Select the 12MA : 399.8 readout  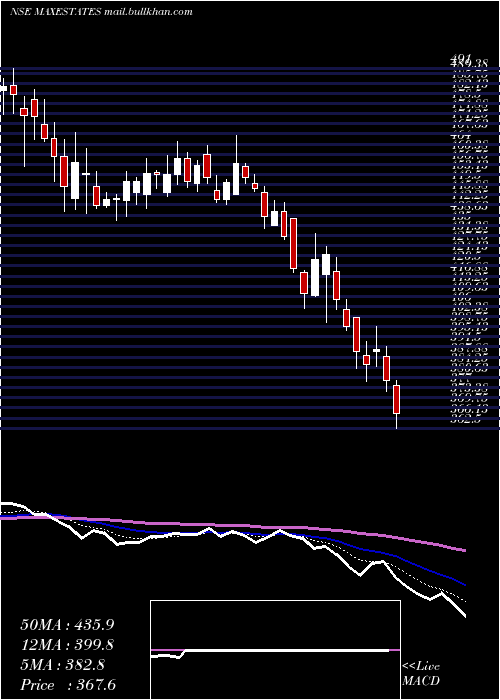pos(67,645)
